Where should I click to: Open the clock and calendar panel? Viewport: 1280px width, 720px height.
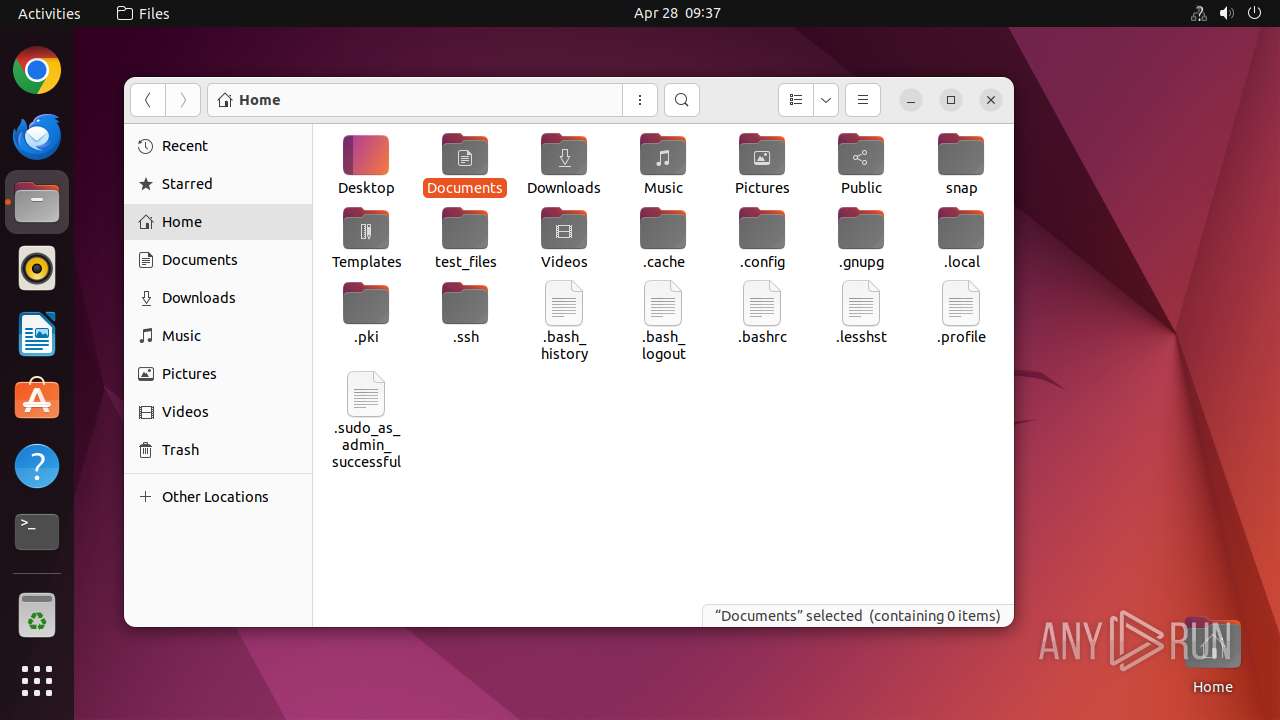pyautogui.click(x=677, y=13)
